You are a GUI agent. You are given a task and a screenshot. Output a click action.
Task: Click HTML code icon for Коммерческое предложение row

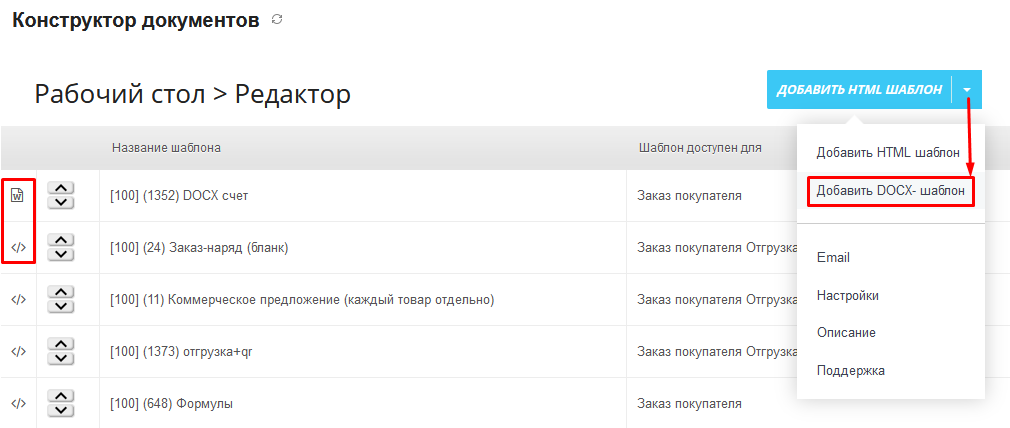(18, 299)
